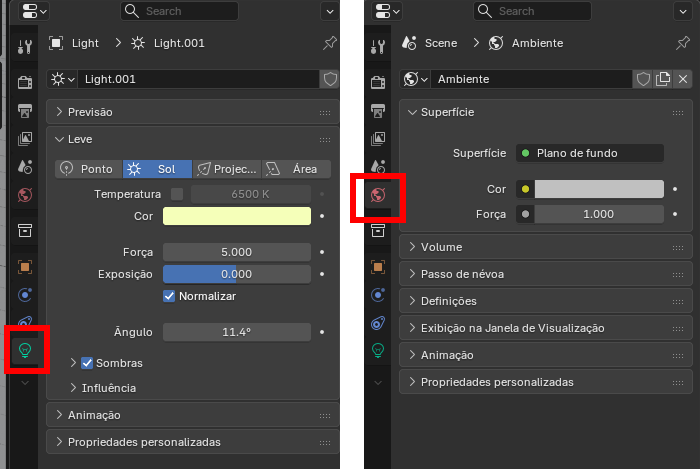Uncheck the Normalizar checkbox
Image resolution: width=700 pixels, height=469 pixels.
coord(169,296)
